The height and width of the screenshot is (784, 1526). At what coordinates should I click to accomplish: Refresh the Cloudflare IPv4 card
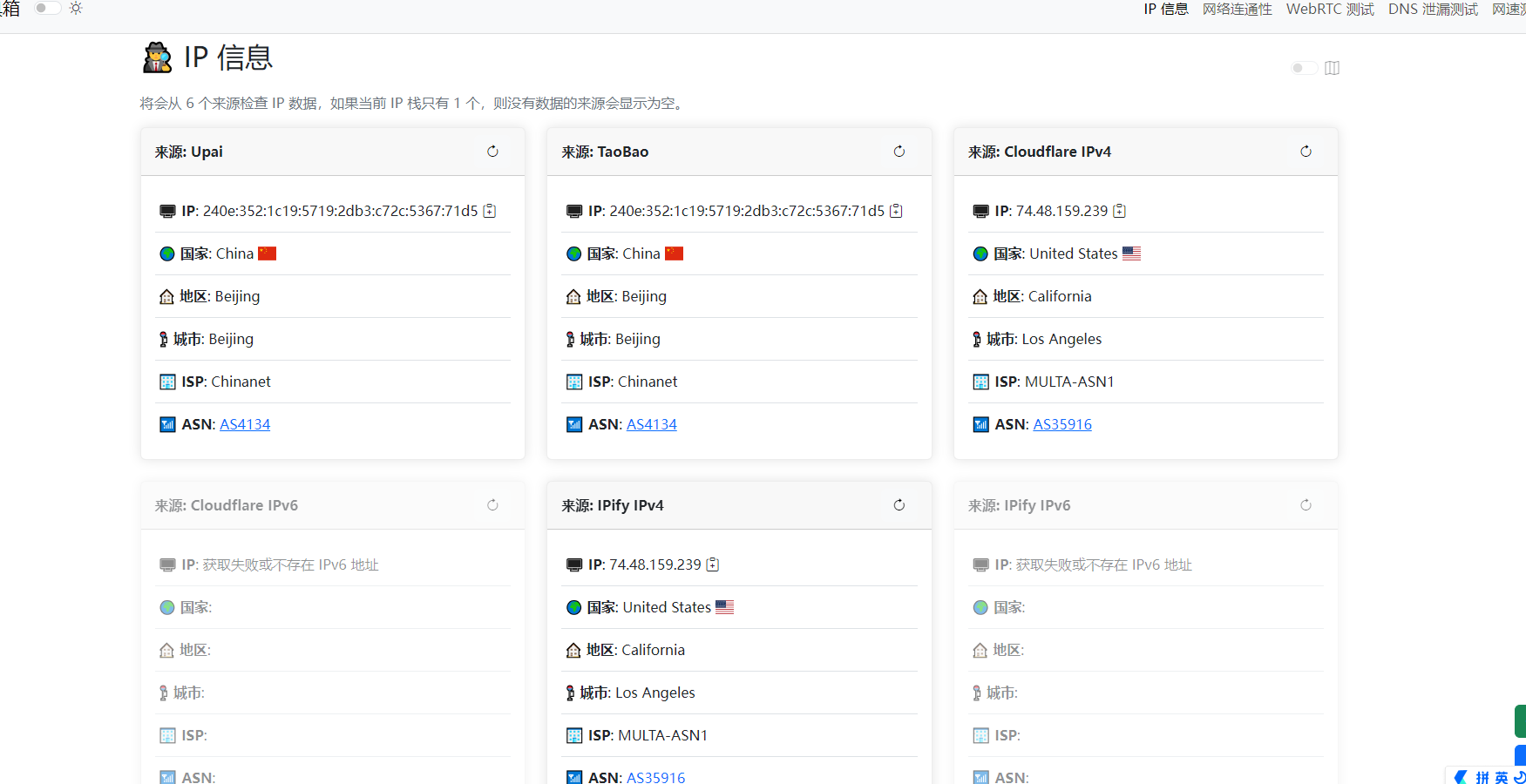(x=1306, y=152)
